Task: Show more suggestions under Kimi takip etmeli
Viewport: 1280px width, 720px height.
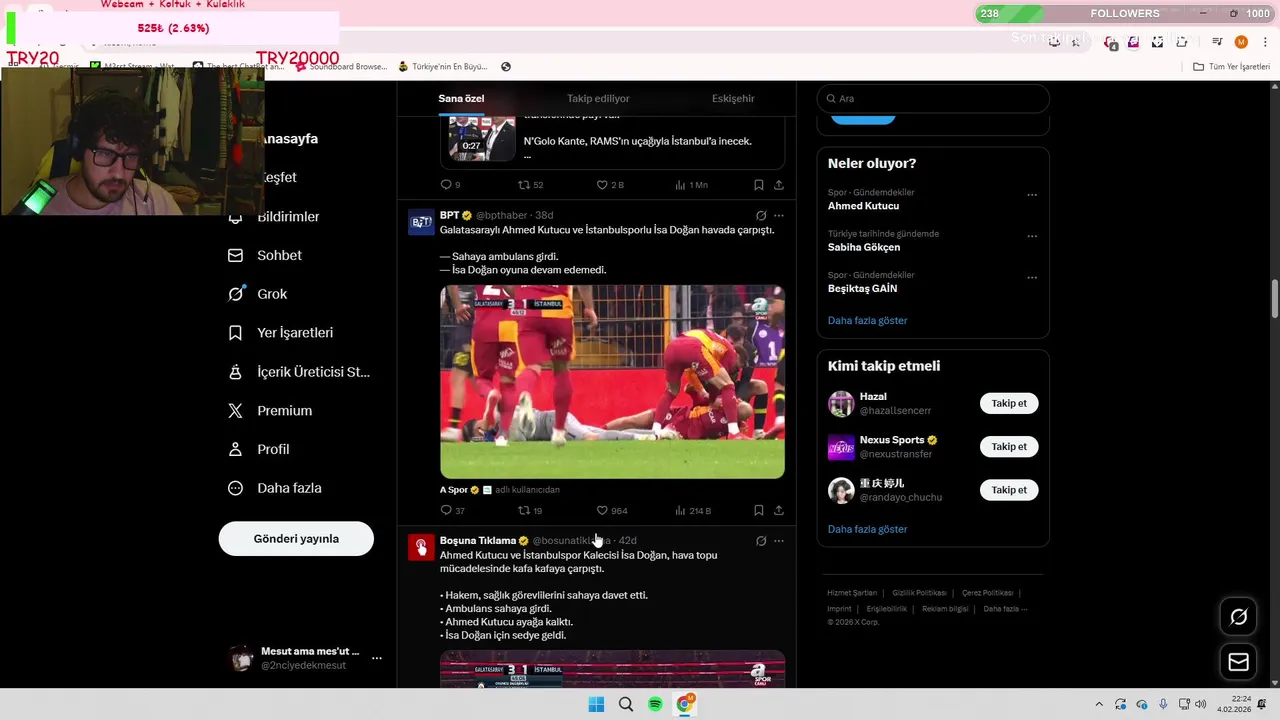Action: pyautogui.click(x=867, y=529)
